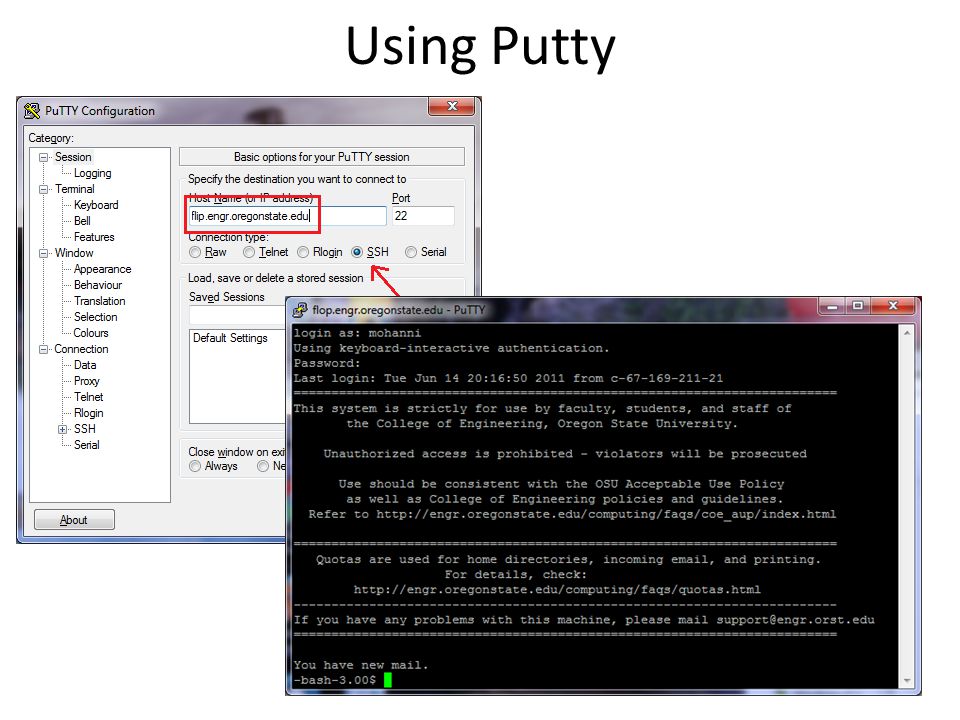Click the PuTTY Configuration title bar icon
The width and height of the screenshot is (960, 720).
(32, 111)
